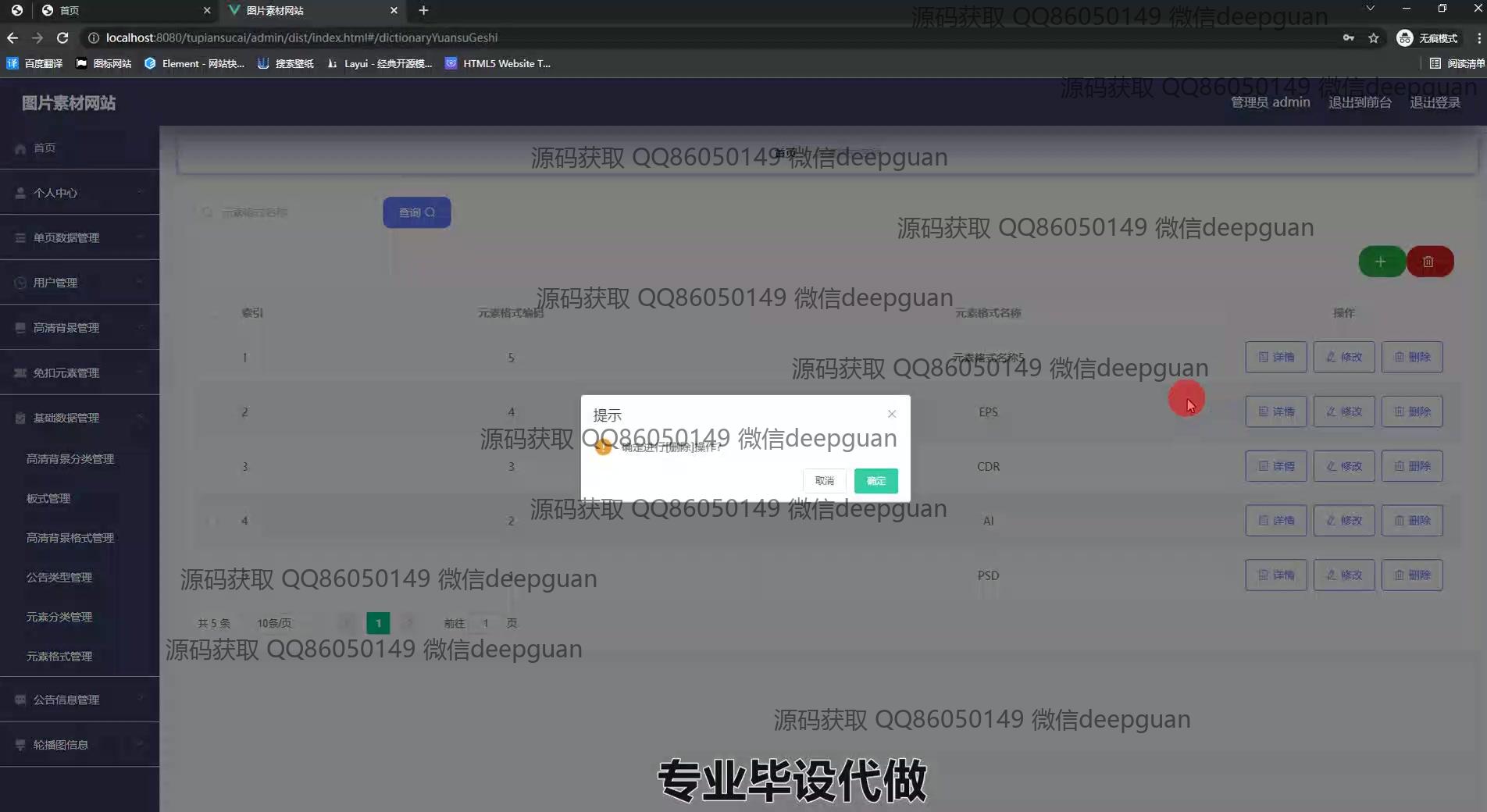Expand 单页数据管理 sidebar menu

point(80,237)
